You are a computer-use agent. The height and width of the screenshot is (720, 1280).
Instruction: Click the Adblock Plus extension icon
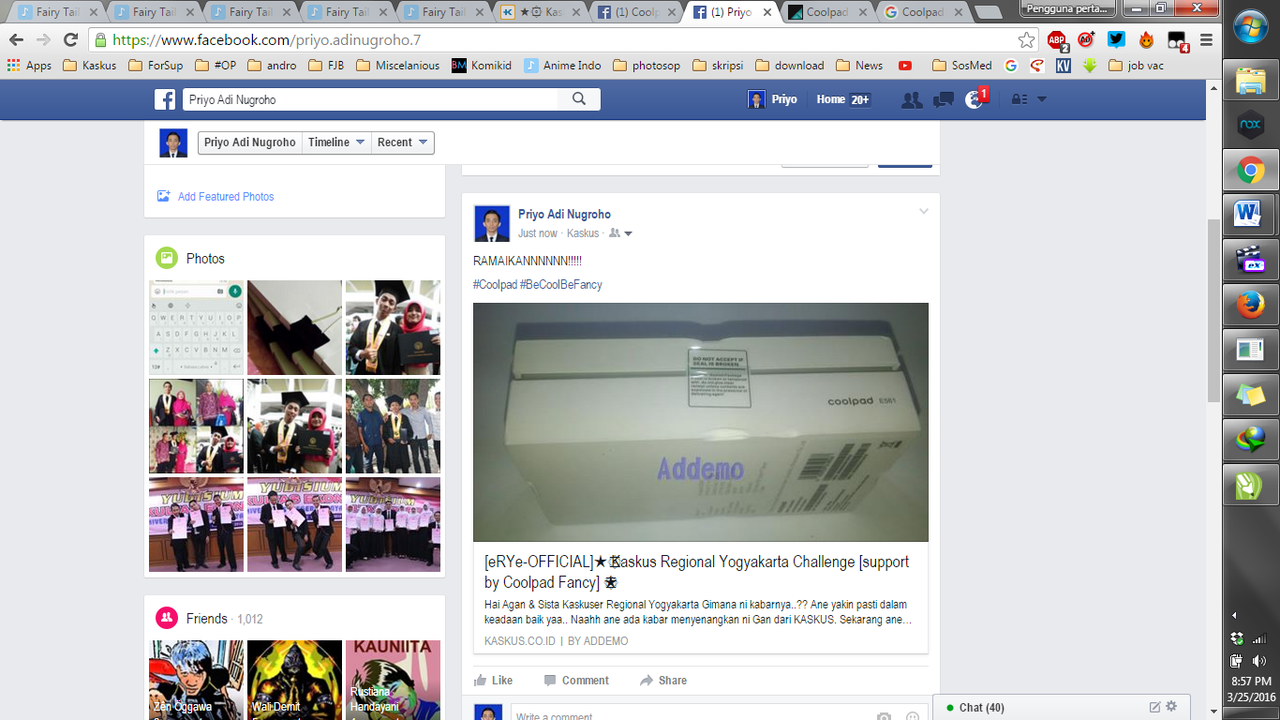click(1057, 41)
